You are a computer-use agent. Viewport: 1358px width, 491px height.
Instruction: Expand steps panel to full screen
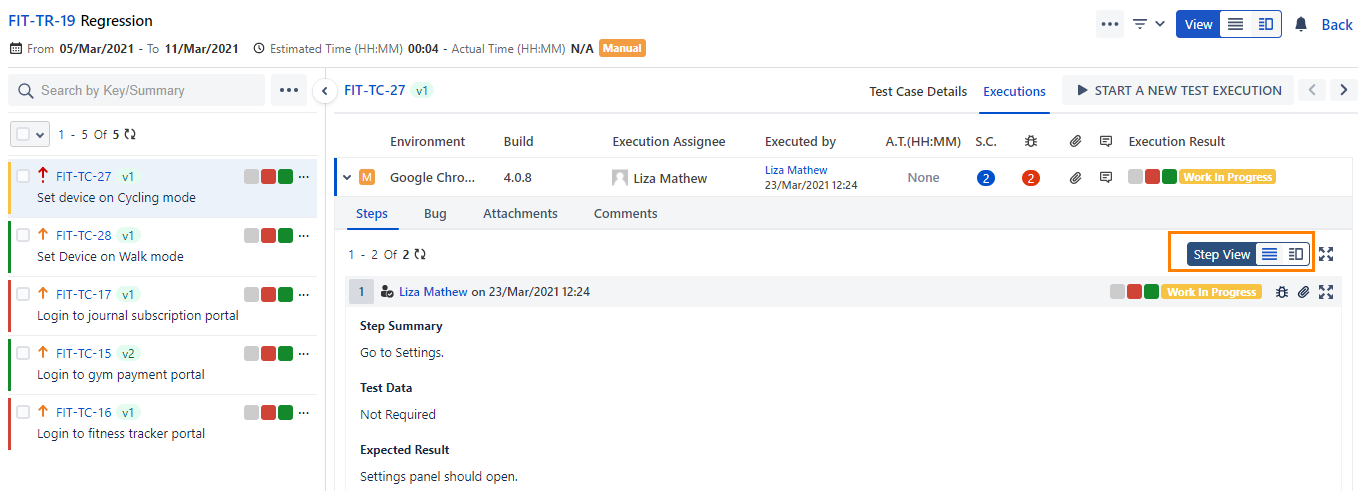coord(1326,254)
